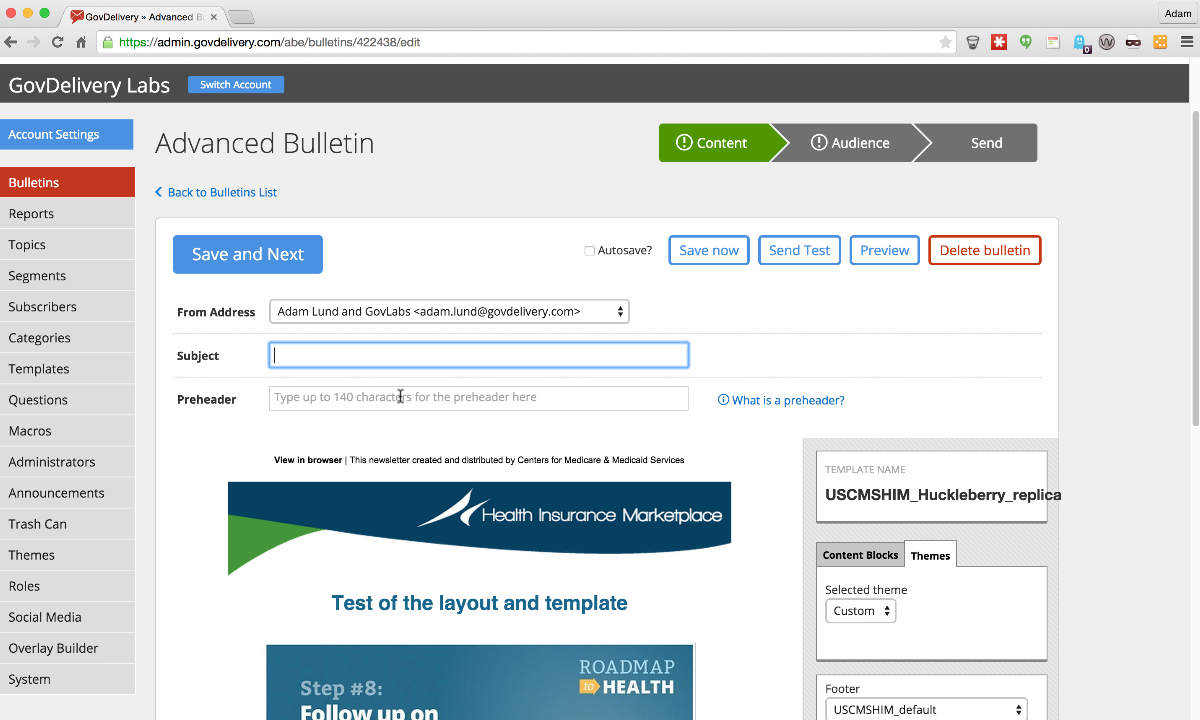Open the From Address dropdown
Image resolution: width=1200 pixels, height=720 pixels.
(x=449, y=311)
